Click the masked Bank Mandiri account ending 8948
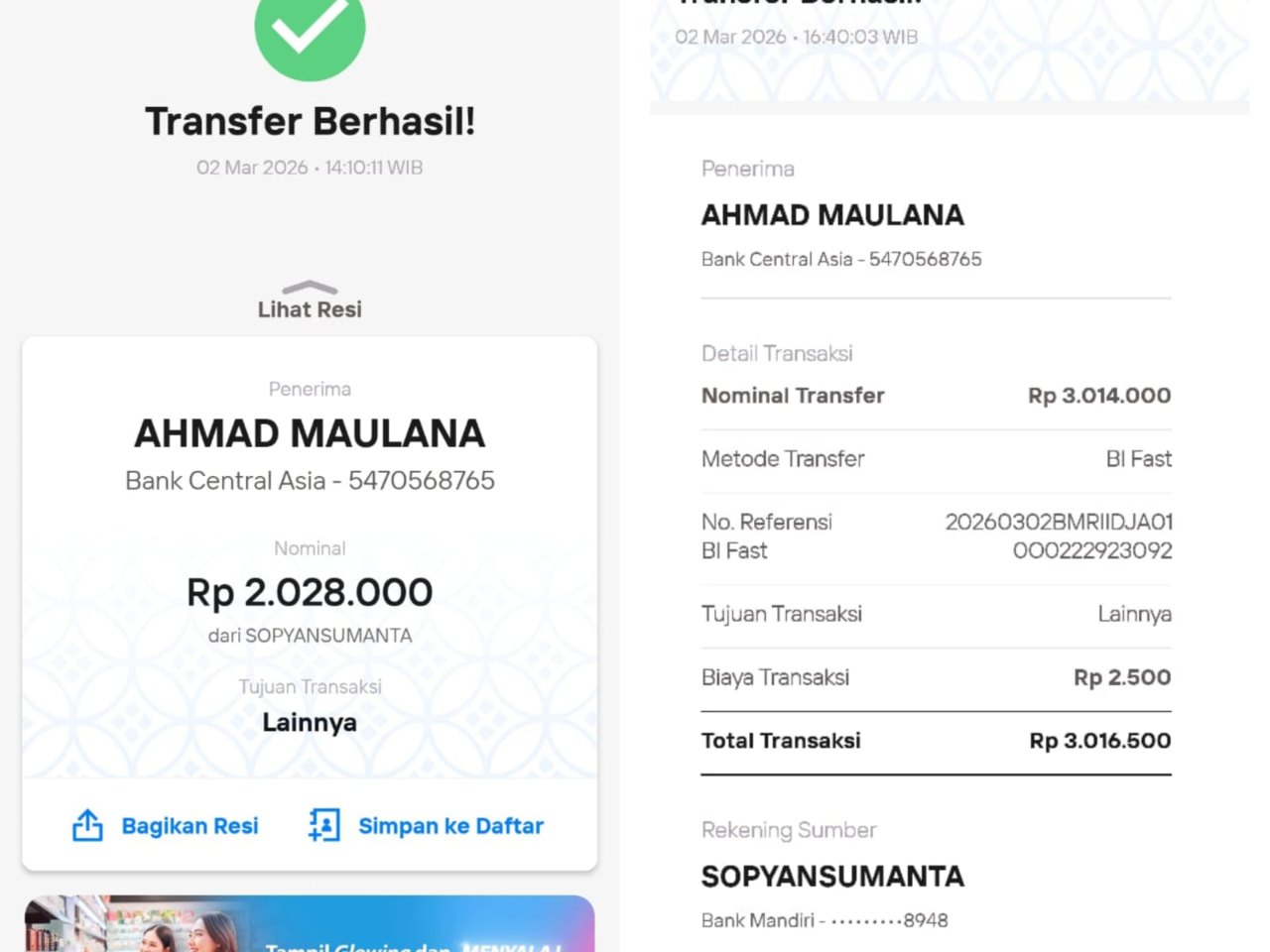 click(825, 920)
